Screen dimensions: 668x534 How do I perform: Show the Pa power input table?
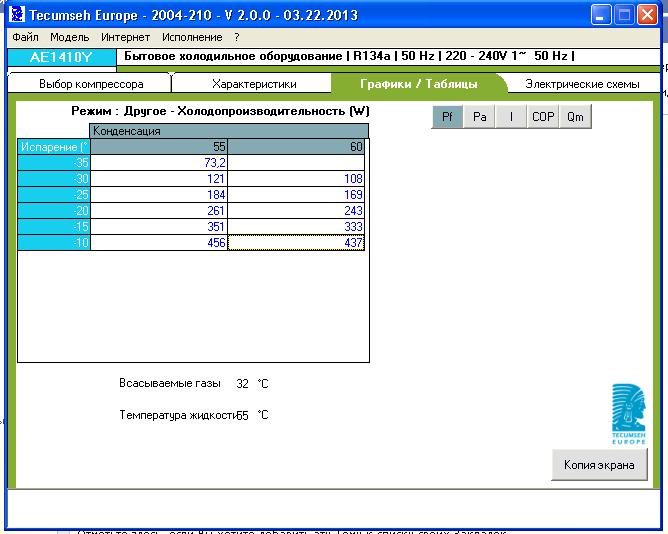coord(479,116)
